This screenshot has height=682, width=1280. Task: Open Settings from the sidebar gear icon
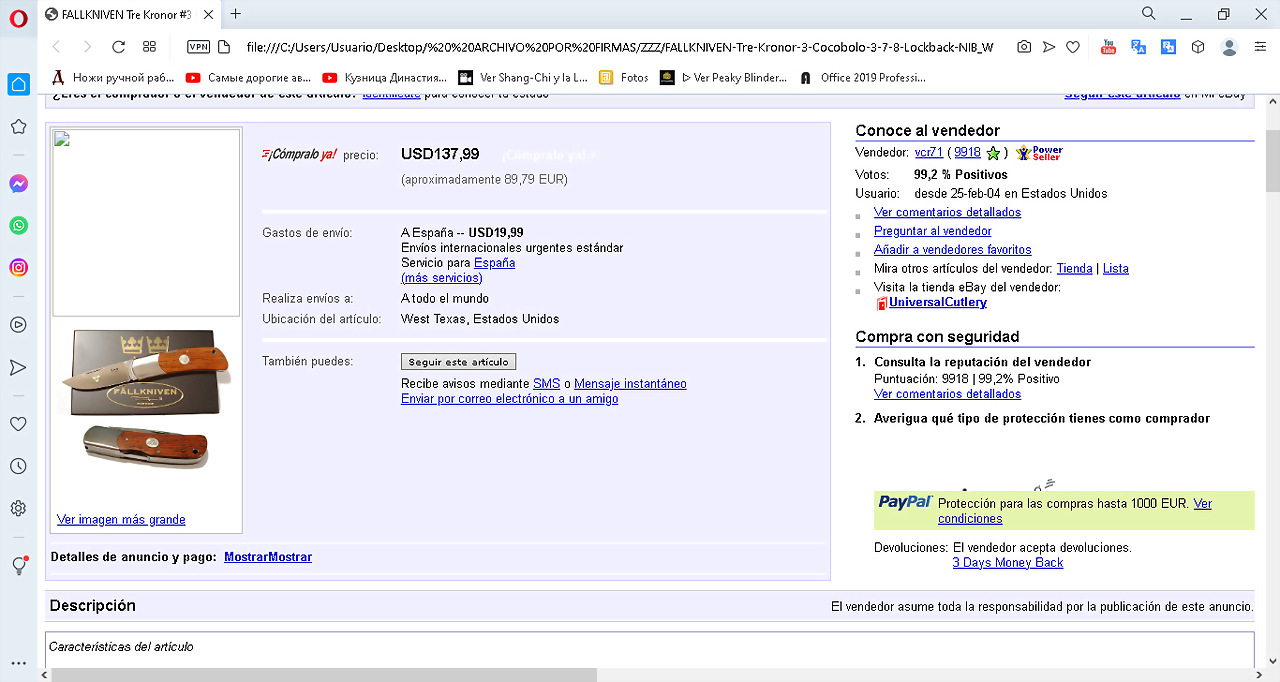(x=18, y=508)
